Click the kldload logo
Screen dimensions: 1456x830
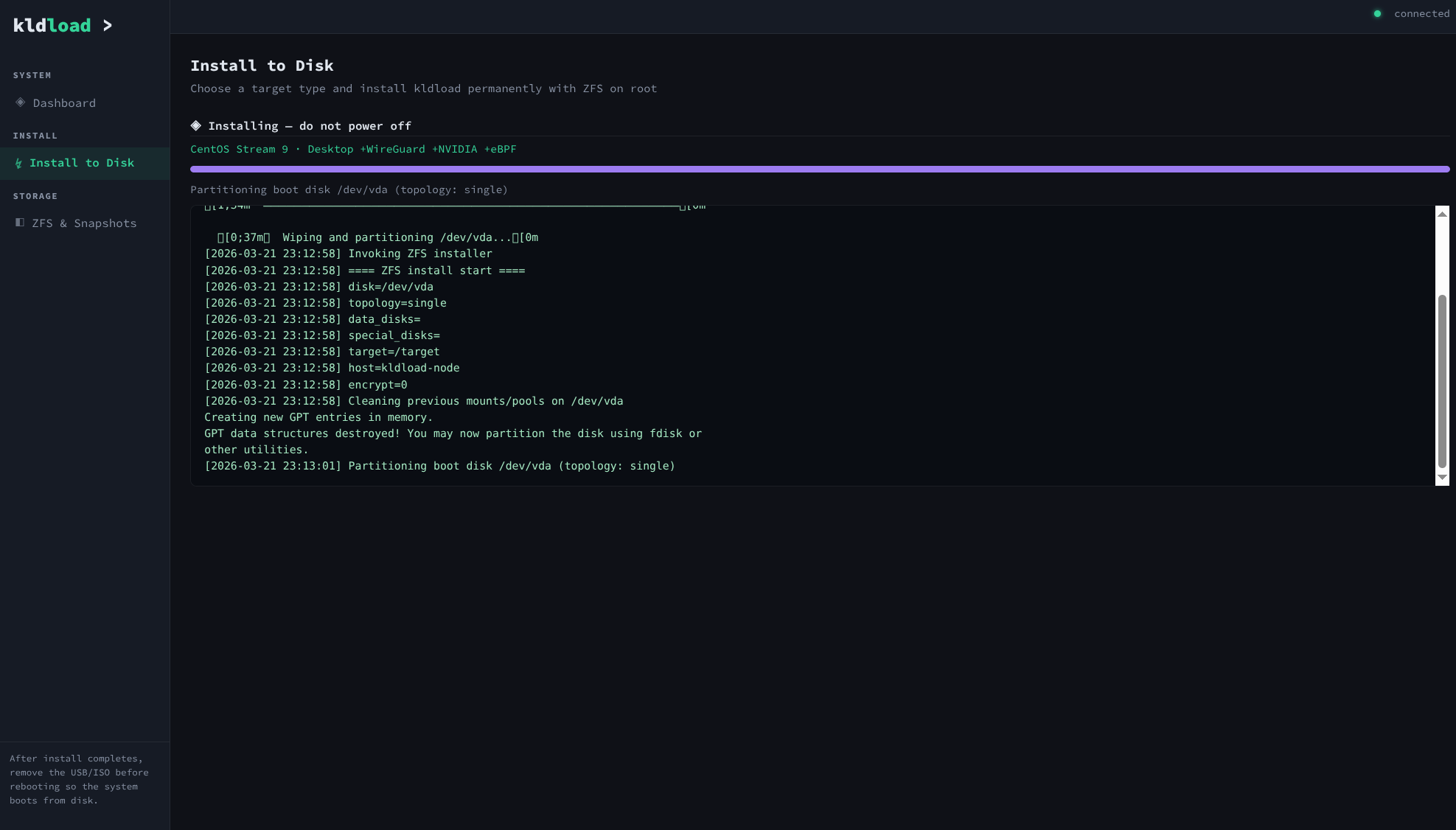(x=52, y=26)
